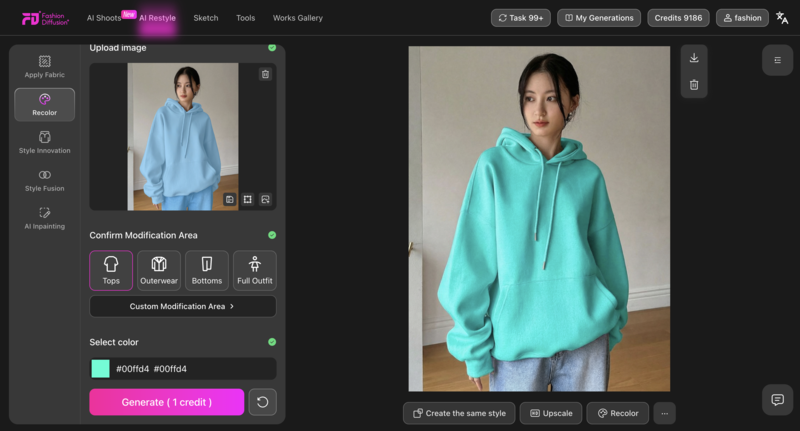Click the crop frame icon on uploaded image
This screenshot has height=431, width=800.
[247, 199]
